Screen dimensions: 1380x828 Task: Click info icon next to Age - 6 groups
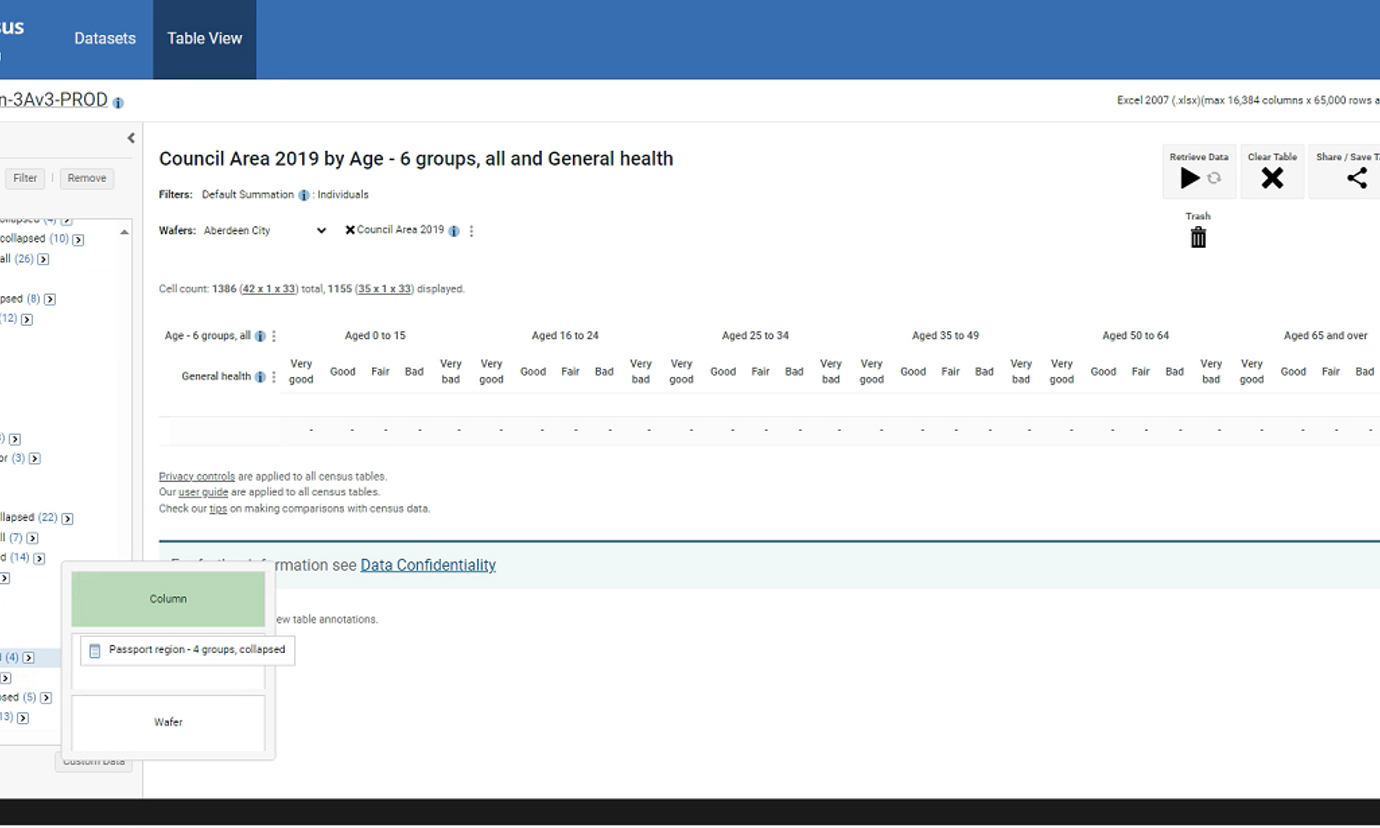[x=260, y=337]
